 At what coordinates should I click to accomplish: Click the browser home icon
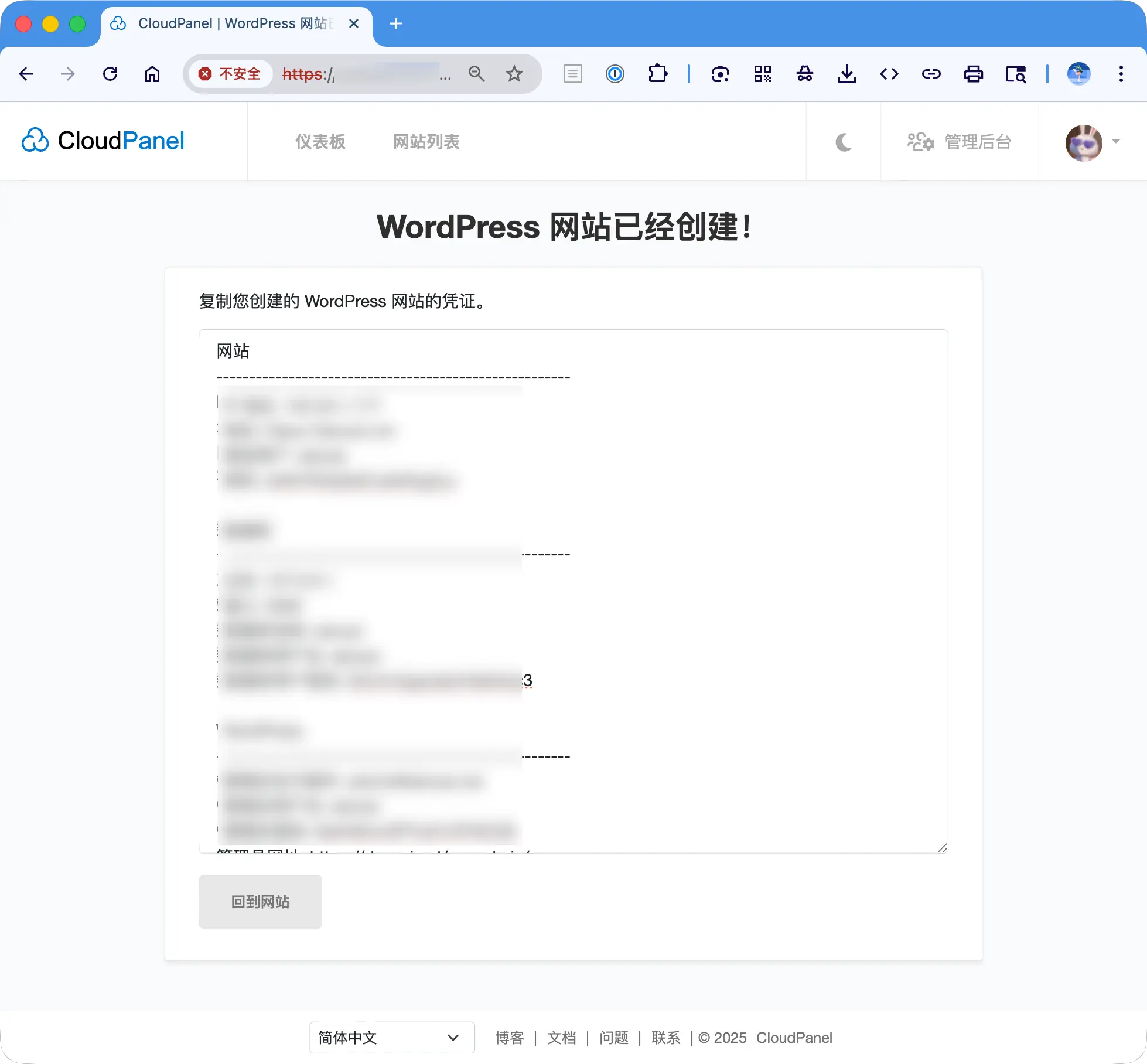[x=152, y=74]
